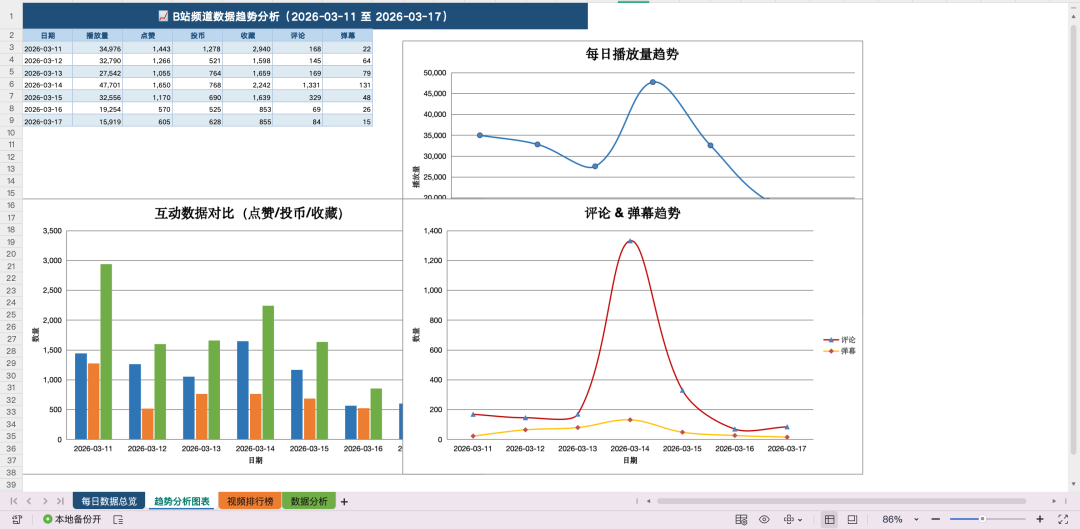
Task: Select the cell with value 2,940
Action: (247, 49)
